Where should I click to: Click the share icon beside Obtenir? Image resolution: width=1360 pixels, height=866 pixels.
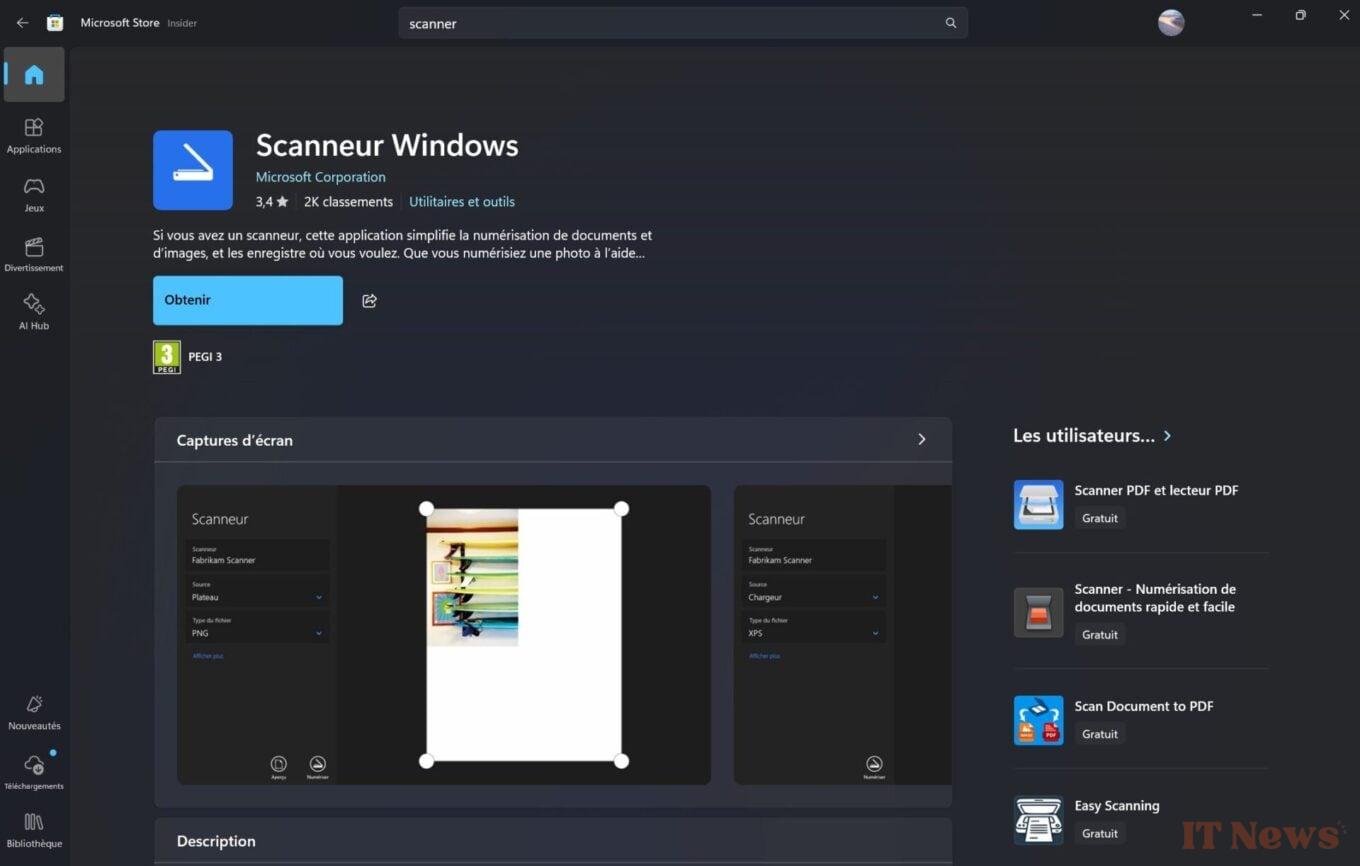[x=369, y=301]
